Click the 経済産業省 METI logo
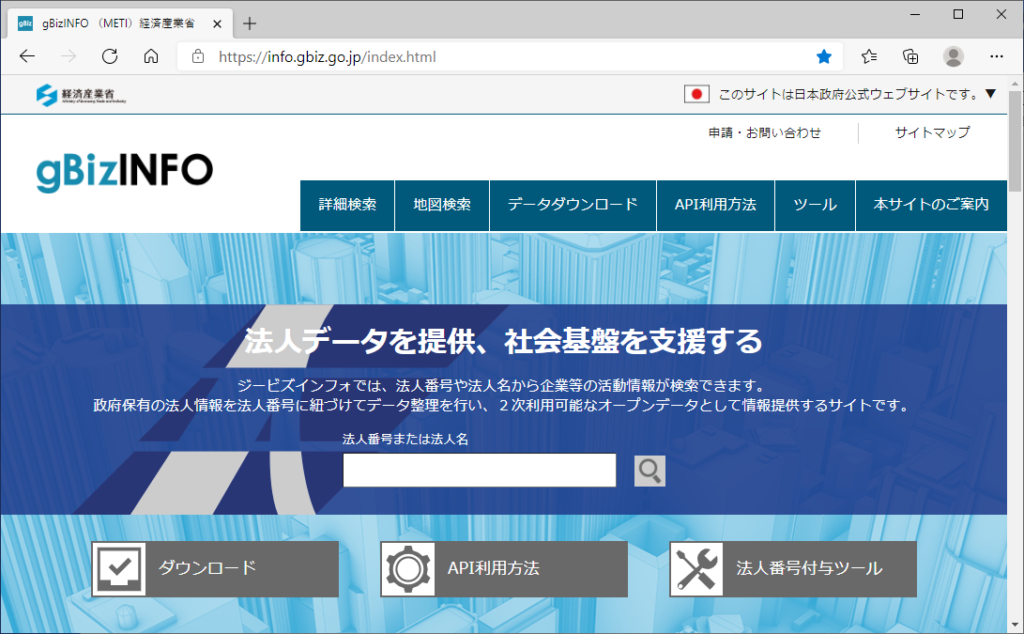Image resolution: width=1024 pixels, height=634 pixels. click(x=82, y=95)
